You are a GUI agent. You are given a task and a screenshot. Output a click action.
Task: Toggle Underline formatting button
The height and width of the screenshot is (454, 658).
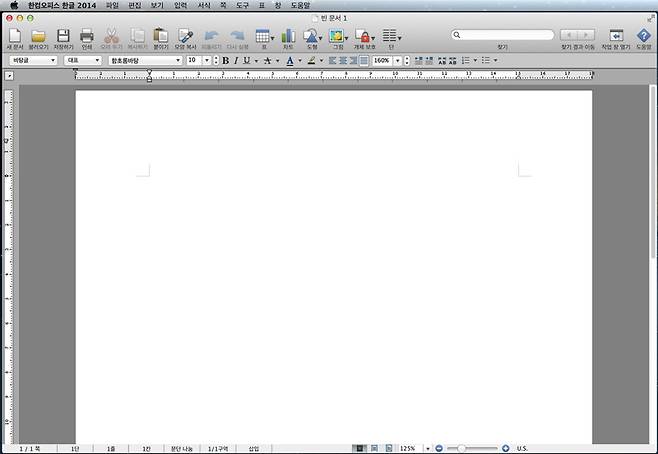point(246,61)
